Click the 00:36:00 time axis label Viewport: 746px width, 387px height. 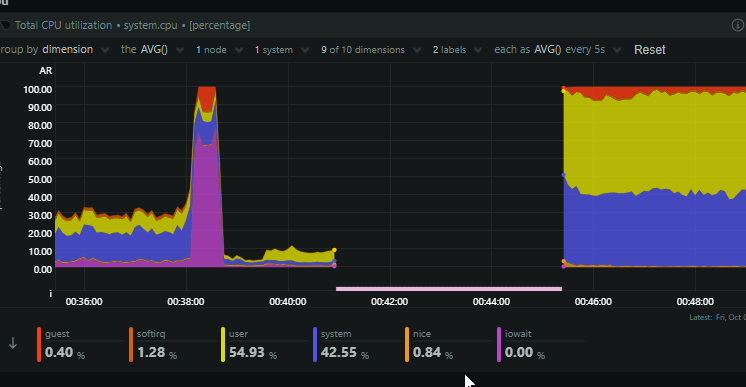tap(84, 301)
